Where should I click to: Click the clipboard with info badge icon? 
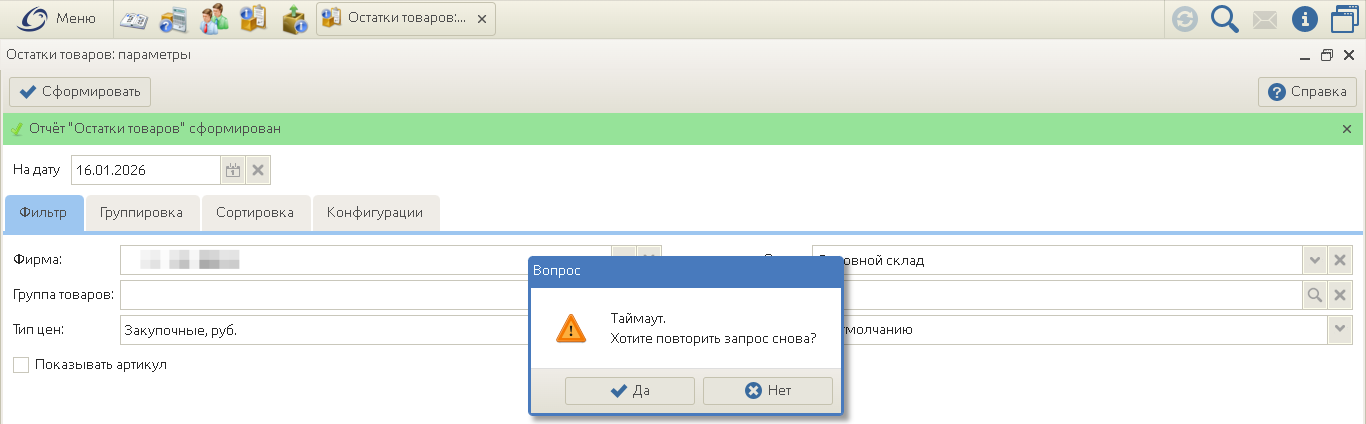tap(253, 18)
